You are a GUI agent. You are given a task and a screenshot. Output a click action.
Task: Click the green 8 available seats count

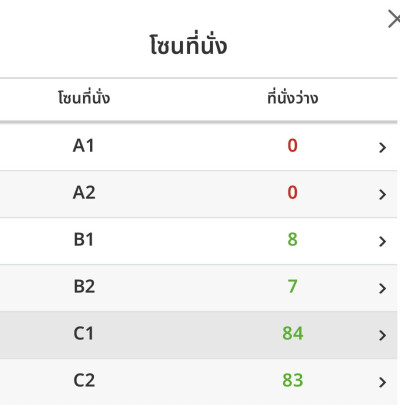tap(292, 240)
